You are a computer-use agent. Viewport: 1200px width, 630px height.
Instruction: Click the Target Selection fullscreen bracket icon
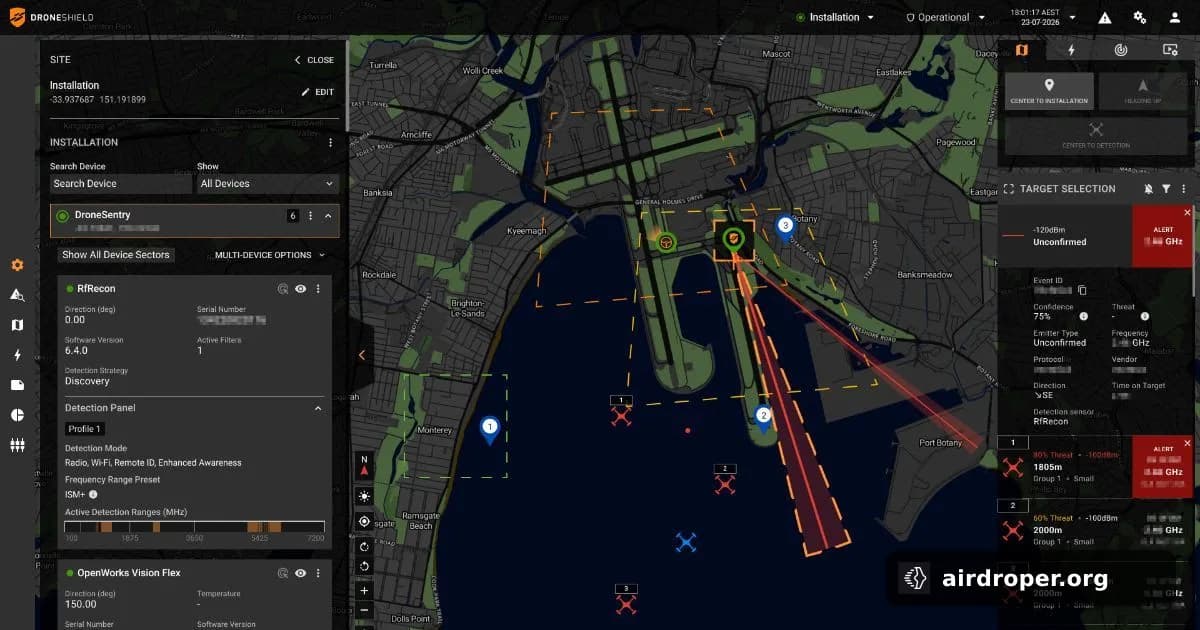(1009, 189)
